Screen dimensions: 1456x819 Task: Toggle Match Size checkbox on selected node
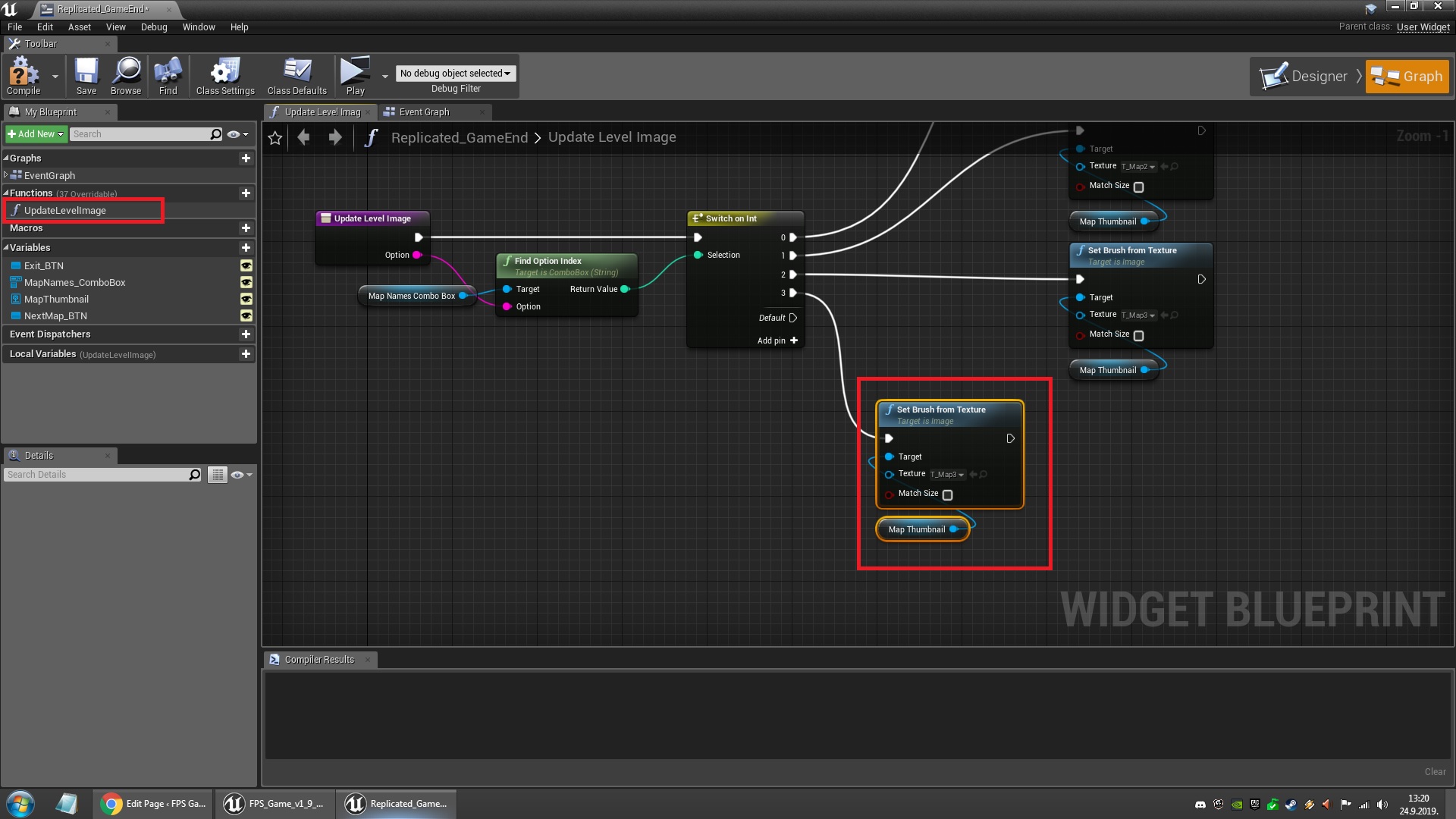coord(947,494)
